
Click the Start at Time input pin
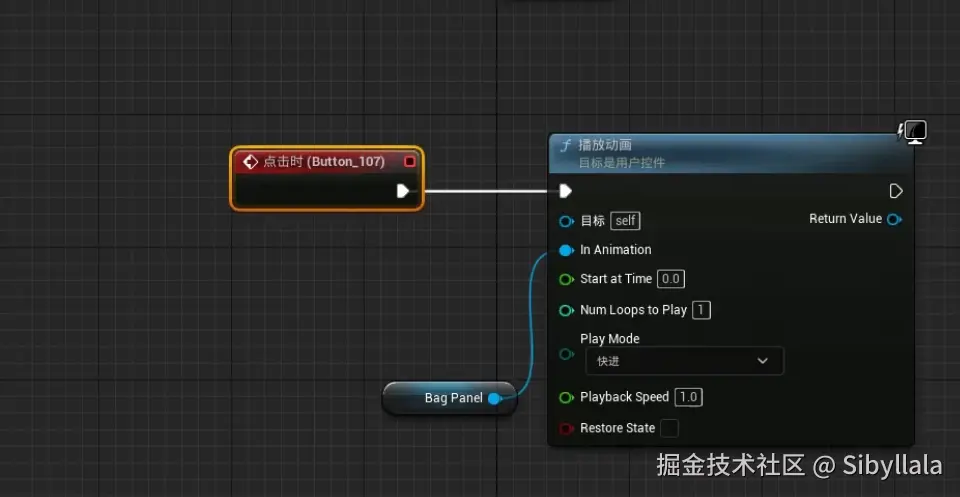566,279
